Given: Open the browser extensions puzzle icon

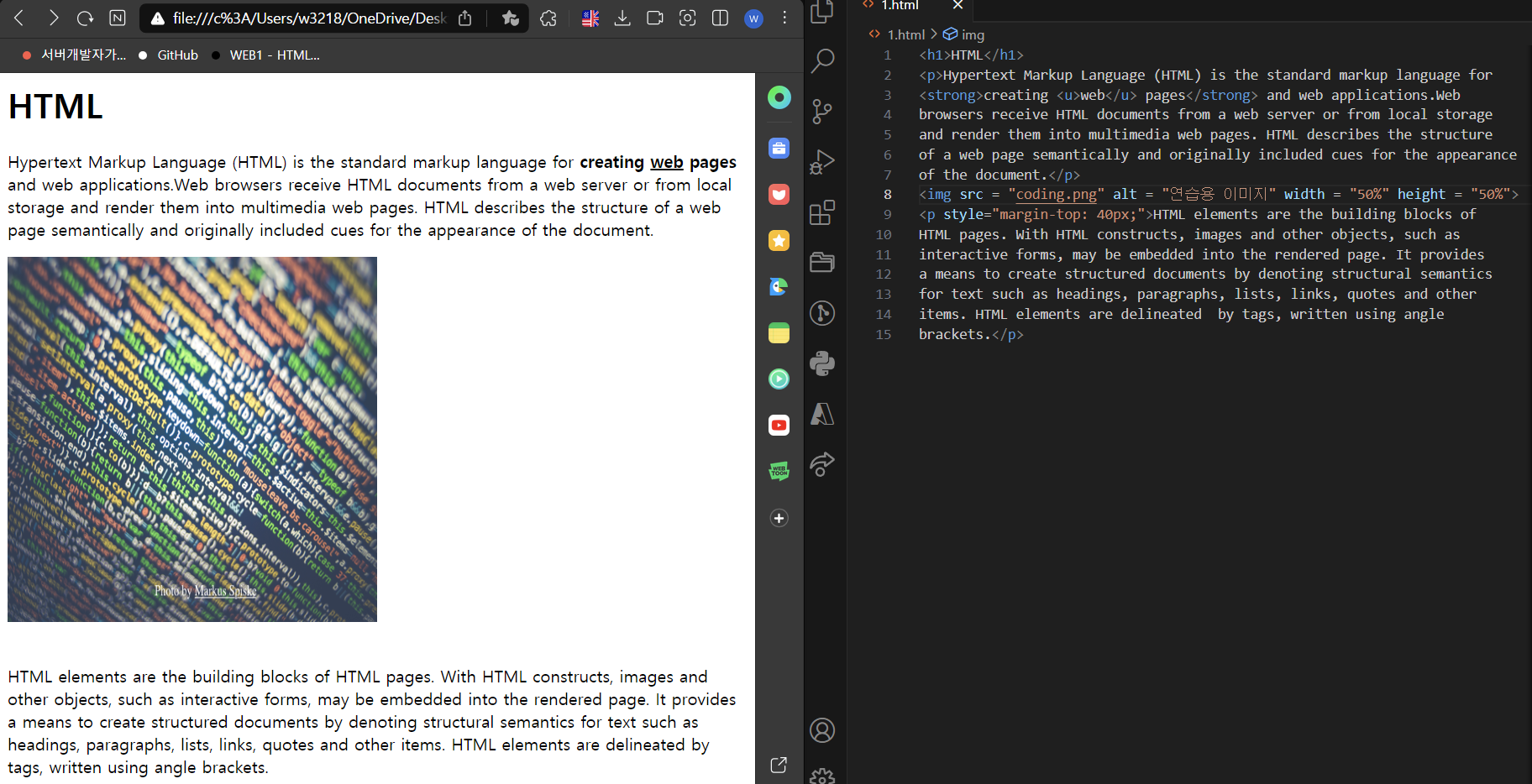Looking at the screenshot, I should pos(548,18).
